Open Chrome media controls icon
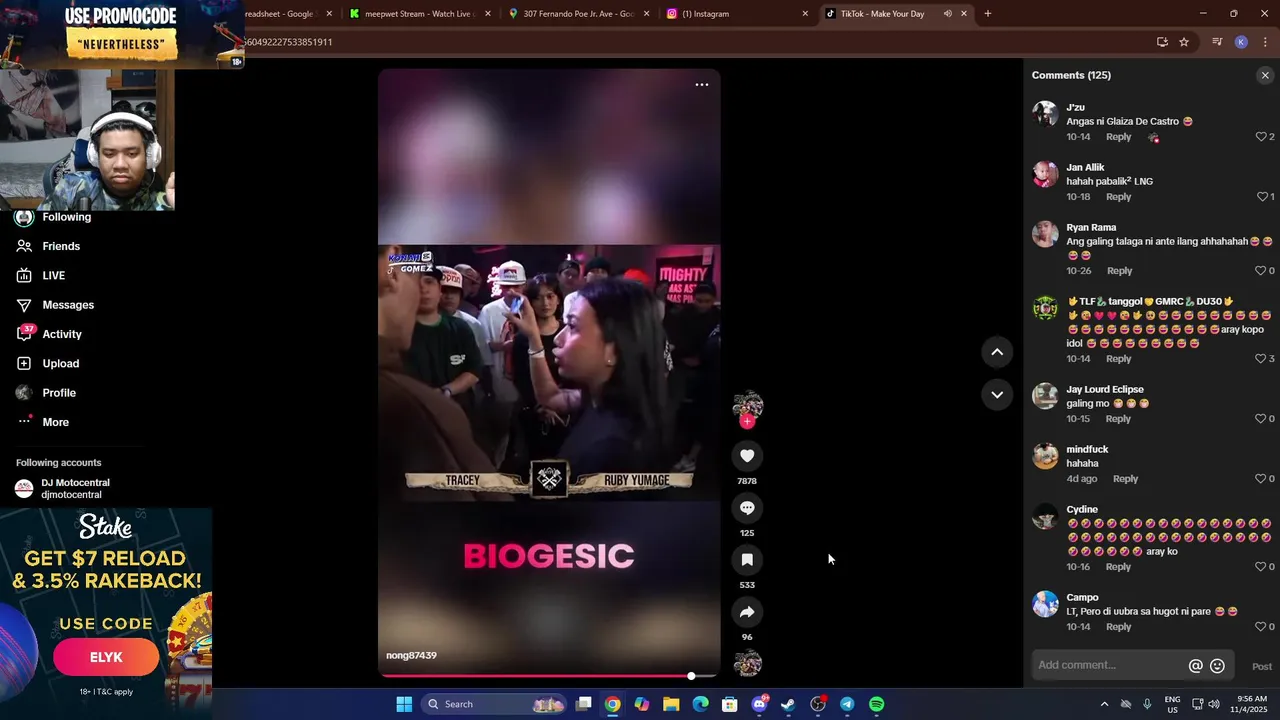The width and height of the screenshot is (1280, 720). pyautogui.click(x=1217, y=42)
